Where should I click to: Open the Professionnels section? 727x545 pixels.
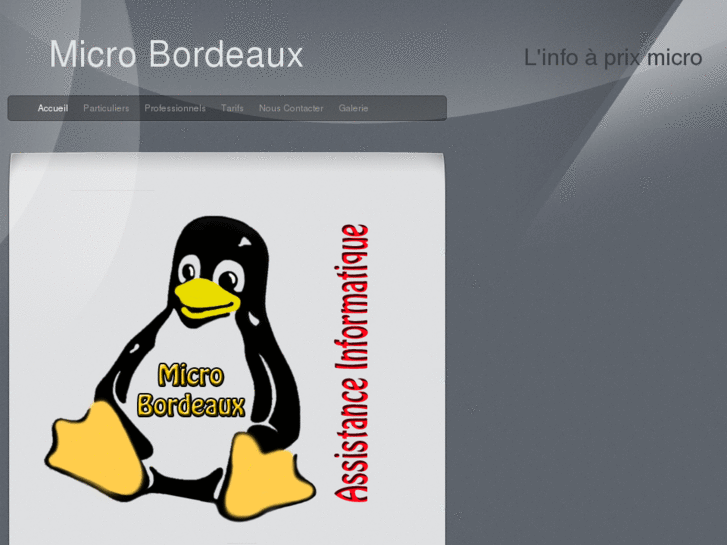click(x=175, y=108)
